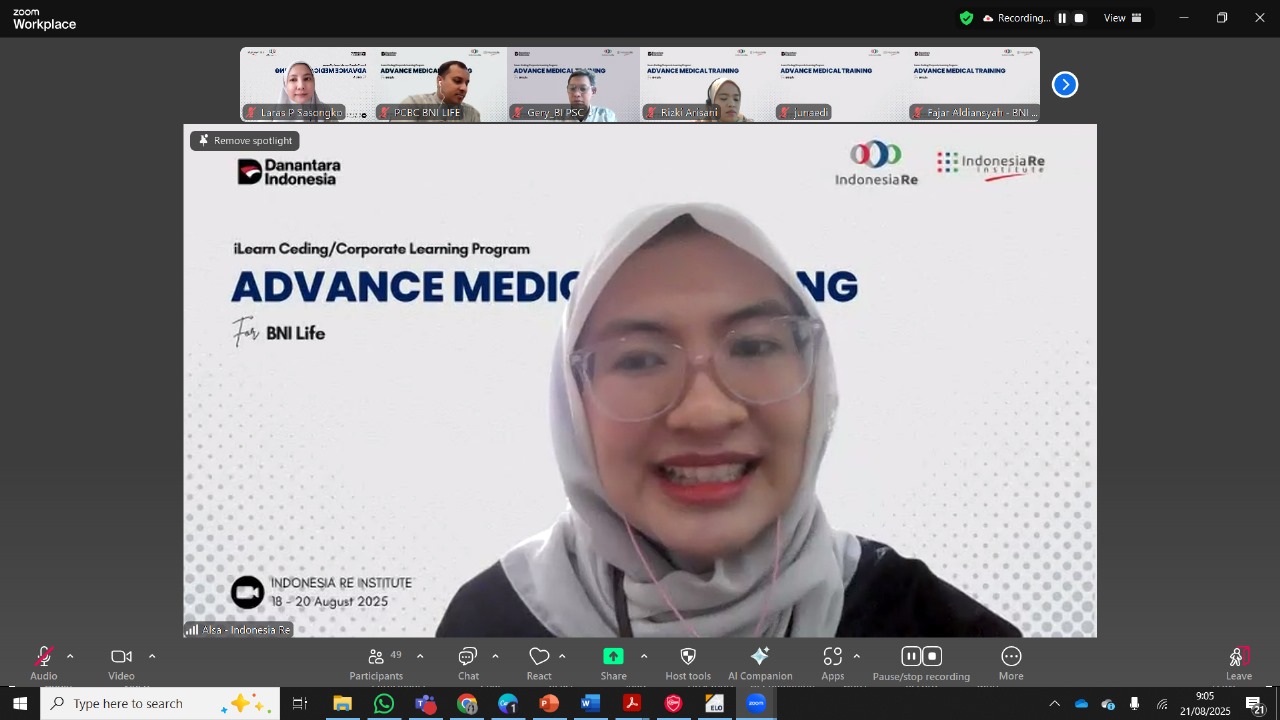Expand the audio settings caret

(70, 657)
